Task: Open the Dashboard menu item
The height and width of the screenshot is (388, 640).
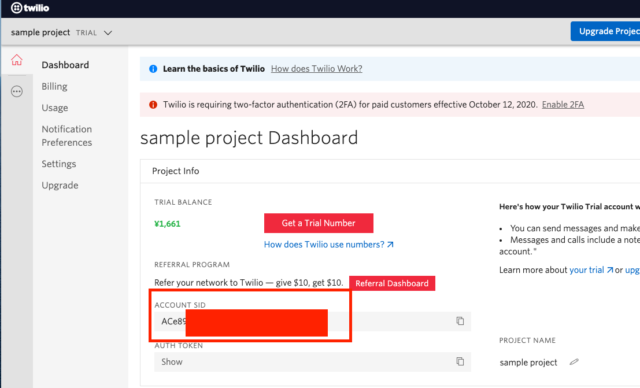Action: pyautogui.click(x=65, y=65)
